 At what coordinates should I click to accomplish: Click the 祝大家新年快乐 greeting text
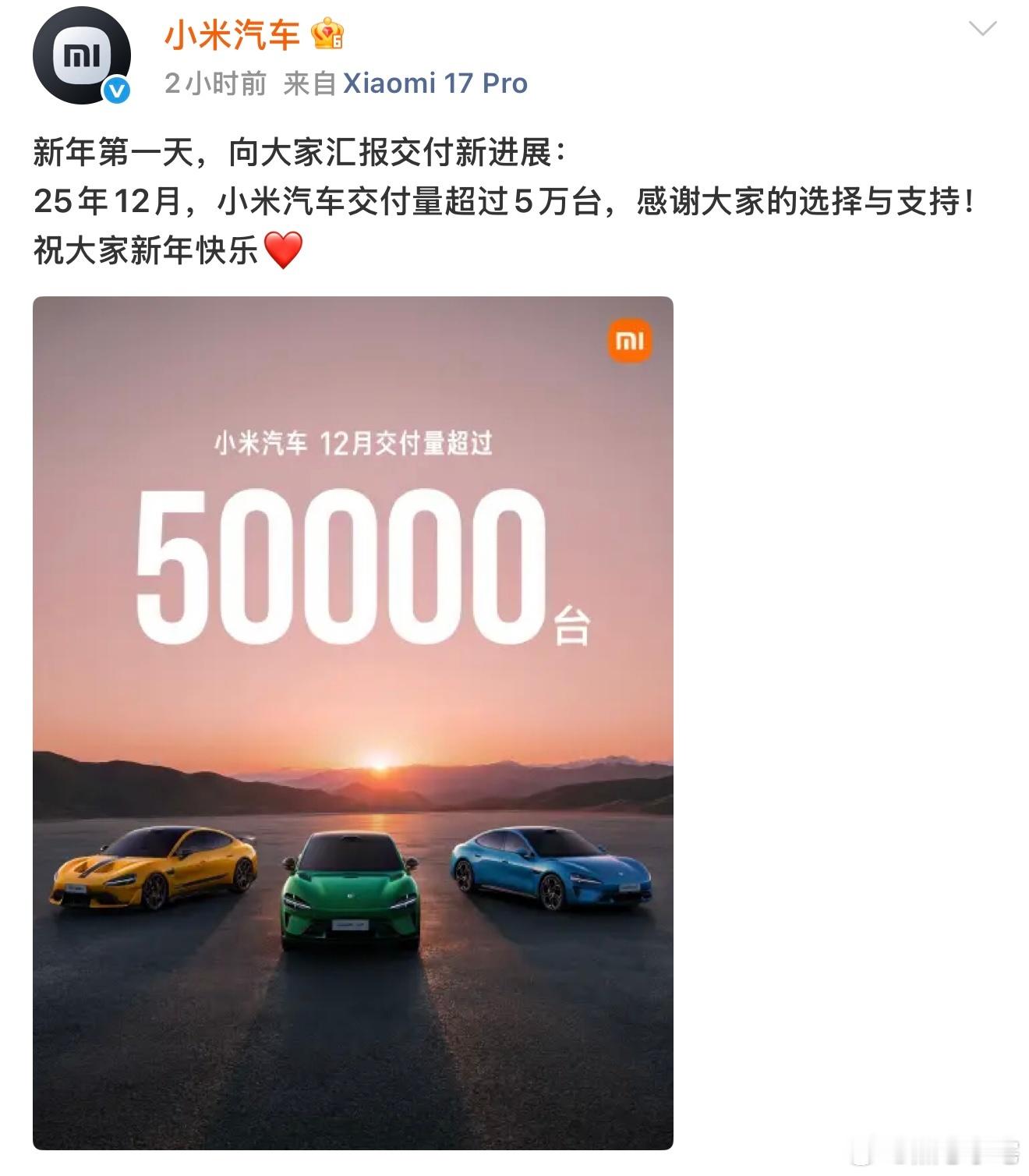tap(146, 251)
